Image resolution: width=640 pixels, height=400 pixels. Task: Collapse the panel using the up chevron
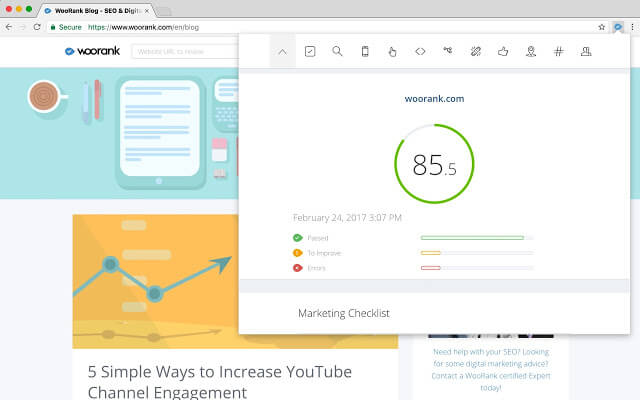(x=283, y=51)
